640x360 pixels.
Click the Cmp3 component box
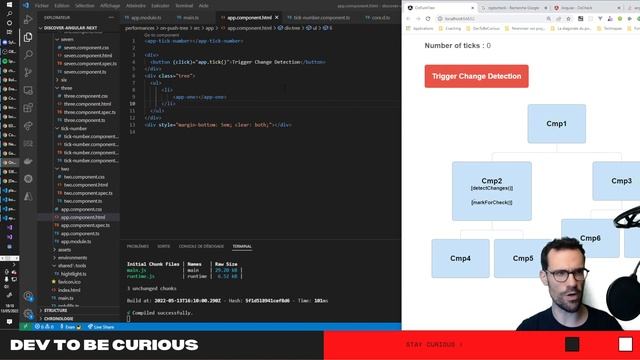click(x=616, y=181)
